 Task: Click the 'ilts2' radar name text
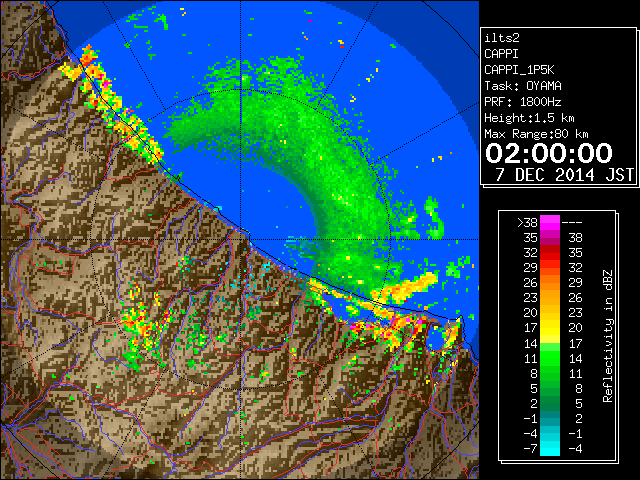click(x=502, y=38)
